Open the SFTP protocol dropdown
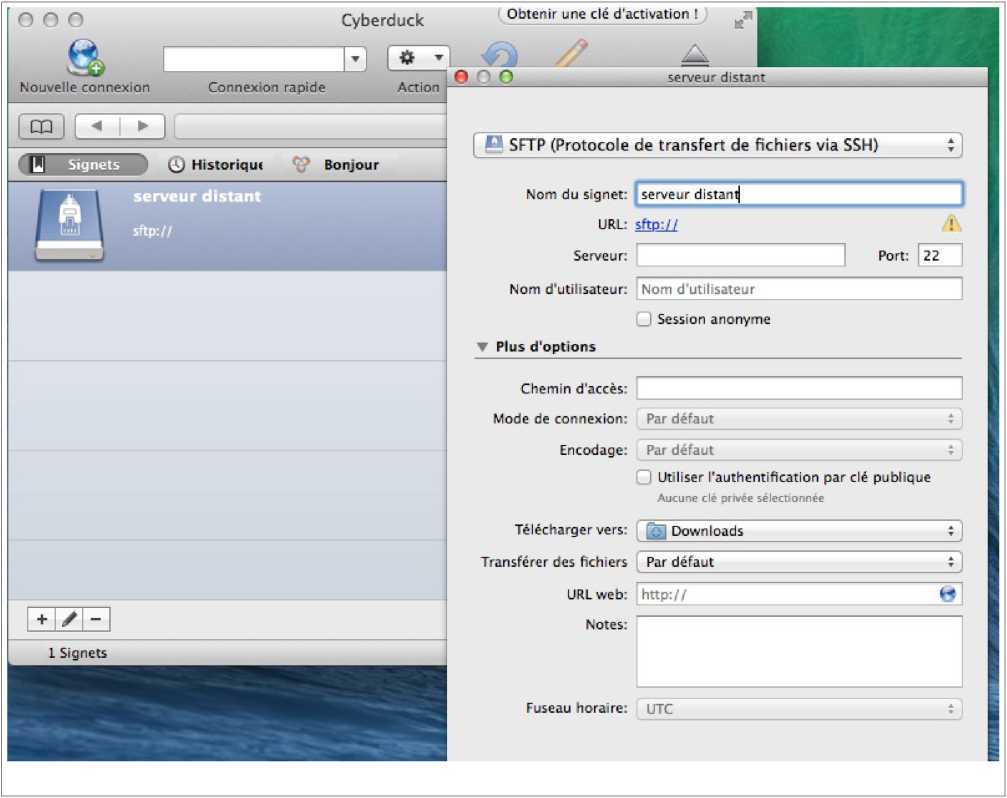This screenshot has height=798, width=1007. 717,145
